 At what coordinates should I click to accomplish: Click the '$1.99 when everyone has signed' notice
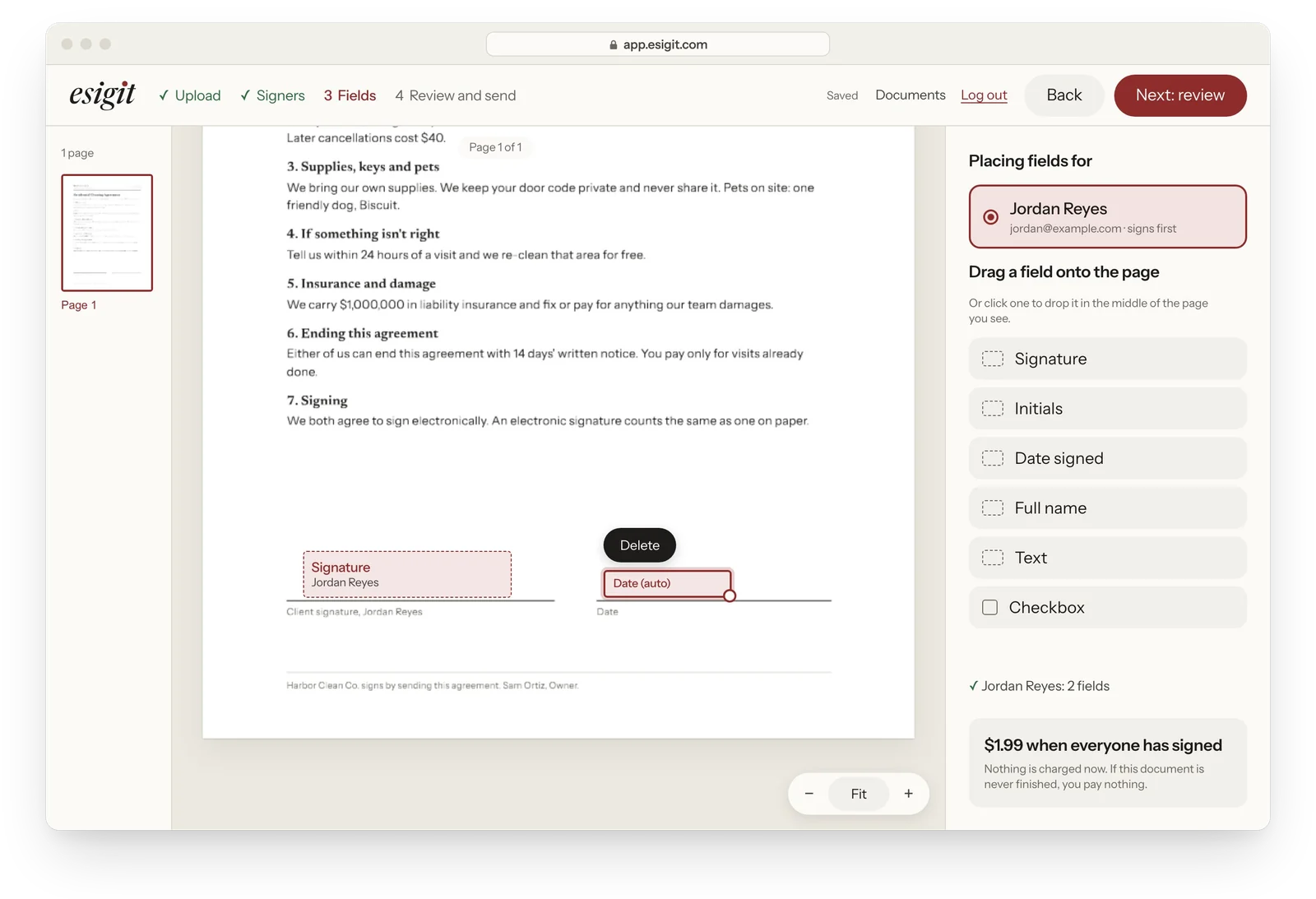click(1107, 763)
